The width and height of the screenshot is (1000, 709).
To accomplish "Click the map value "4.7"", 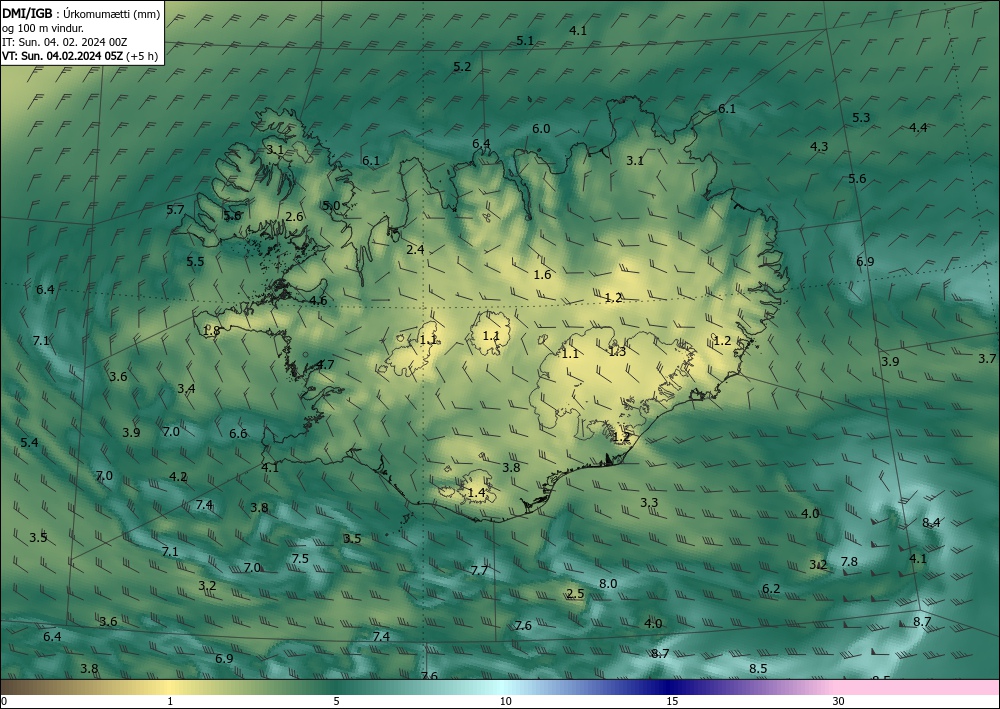I will (x=325, y=365).
